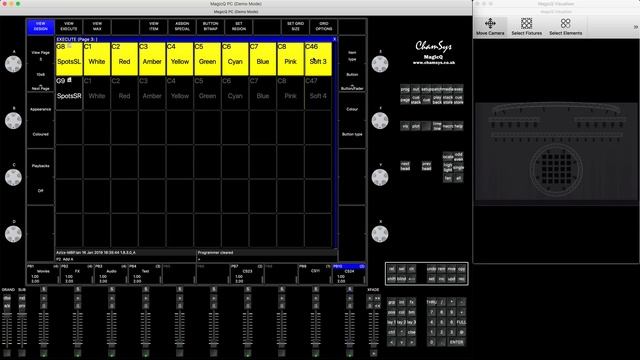The image size is (640, 360).
Task: Click encoder wheel F on right side
Action: (x=380, y=121)
